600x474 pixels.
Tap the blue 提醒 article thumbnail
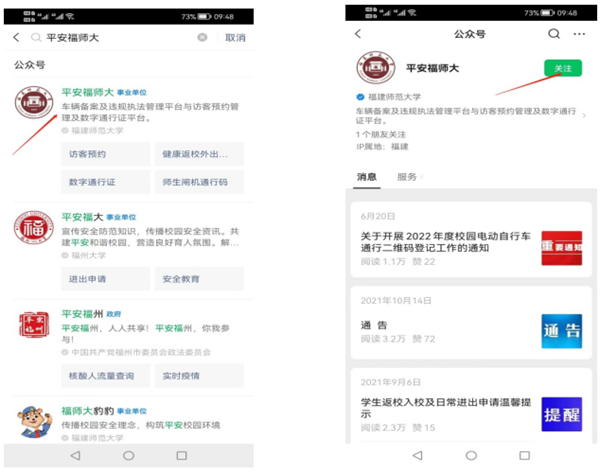click(x=562, y=414)
